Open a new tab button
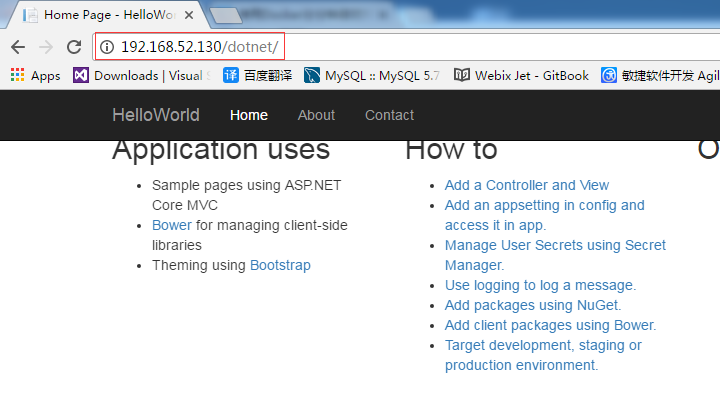This screenshot has width=720, height=400. 225,16
